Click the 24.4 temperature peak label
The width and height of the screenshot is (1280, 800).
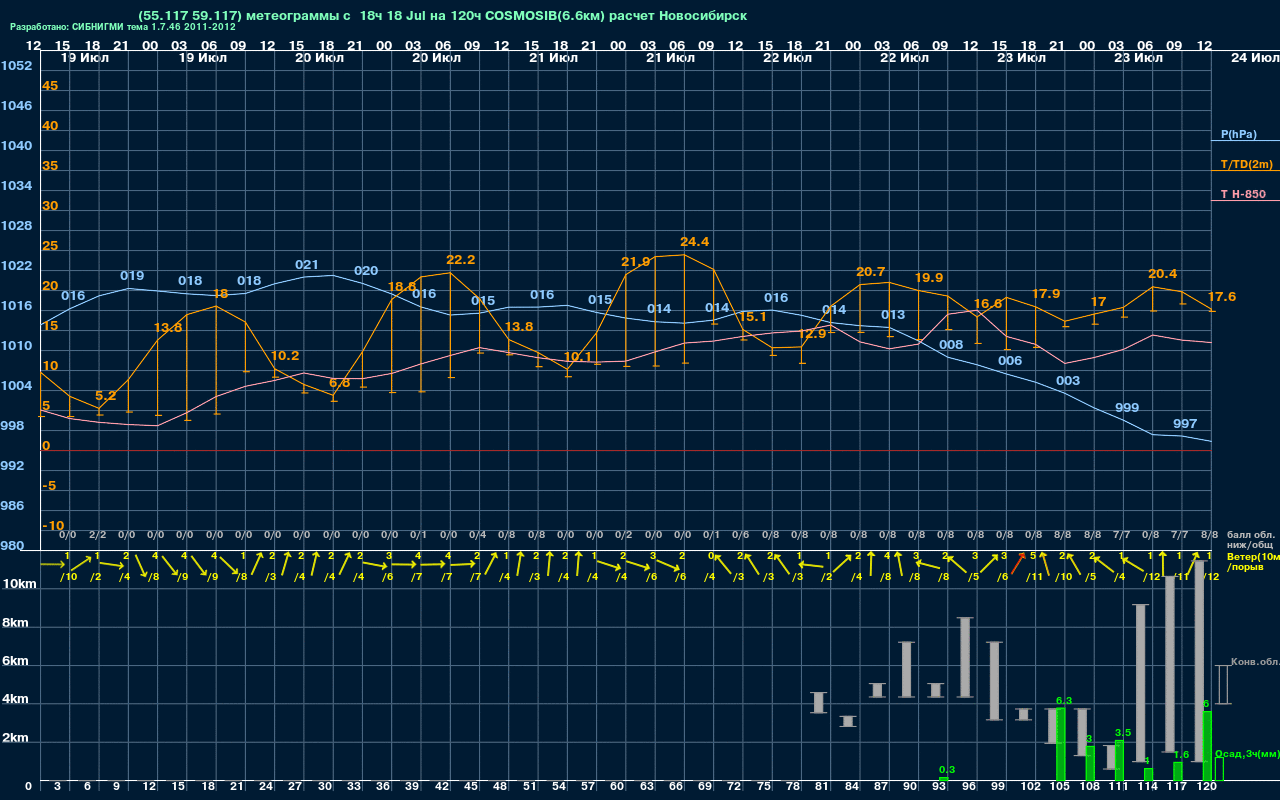694,242
